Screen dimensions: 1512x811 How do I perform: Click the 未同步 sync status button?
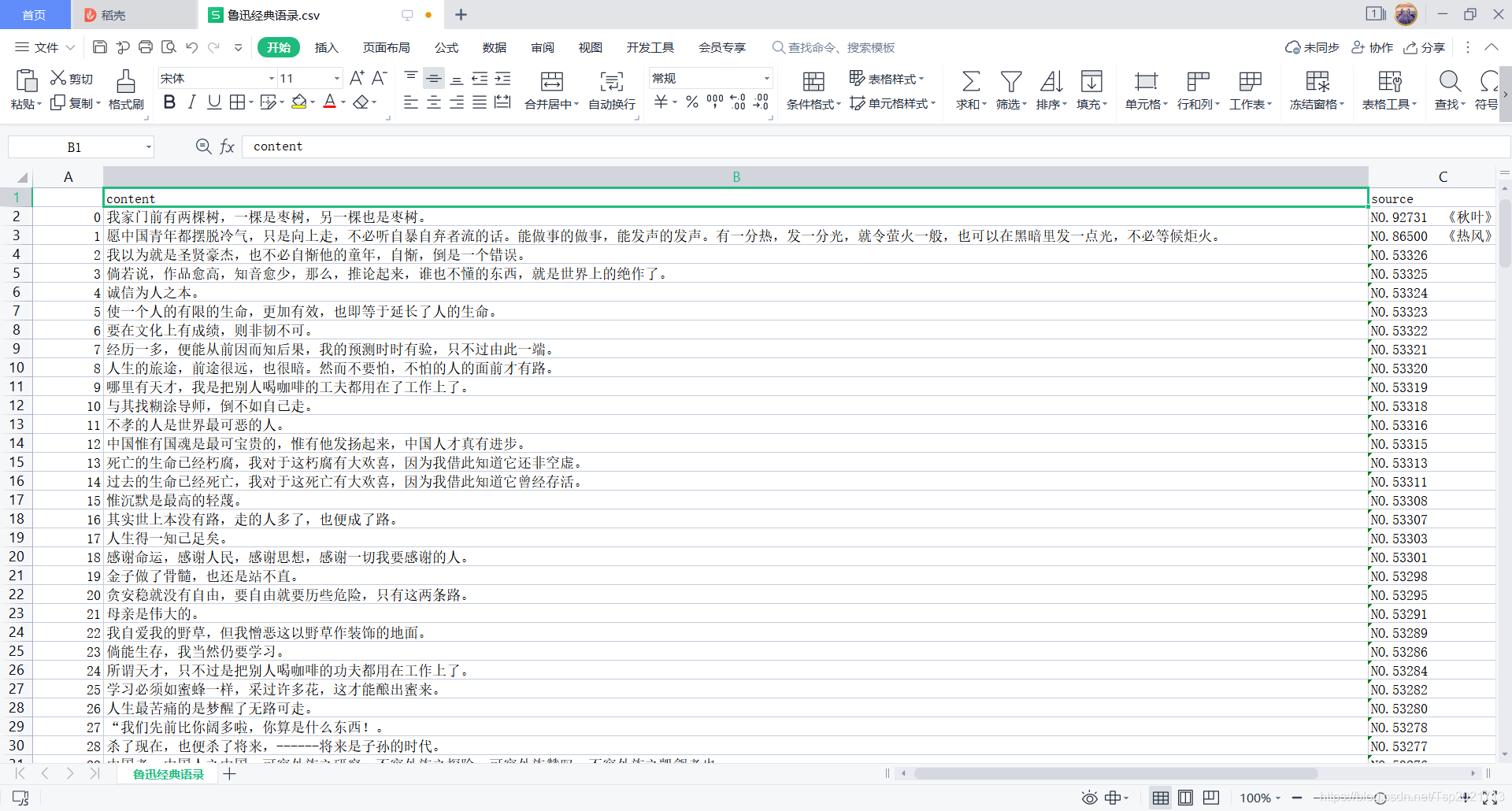click(x=1312, y=47)
